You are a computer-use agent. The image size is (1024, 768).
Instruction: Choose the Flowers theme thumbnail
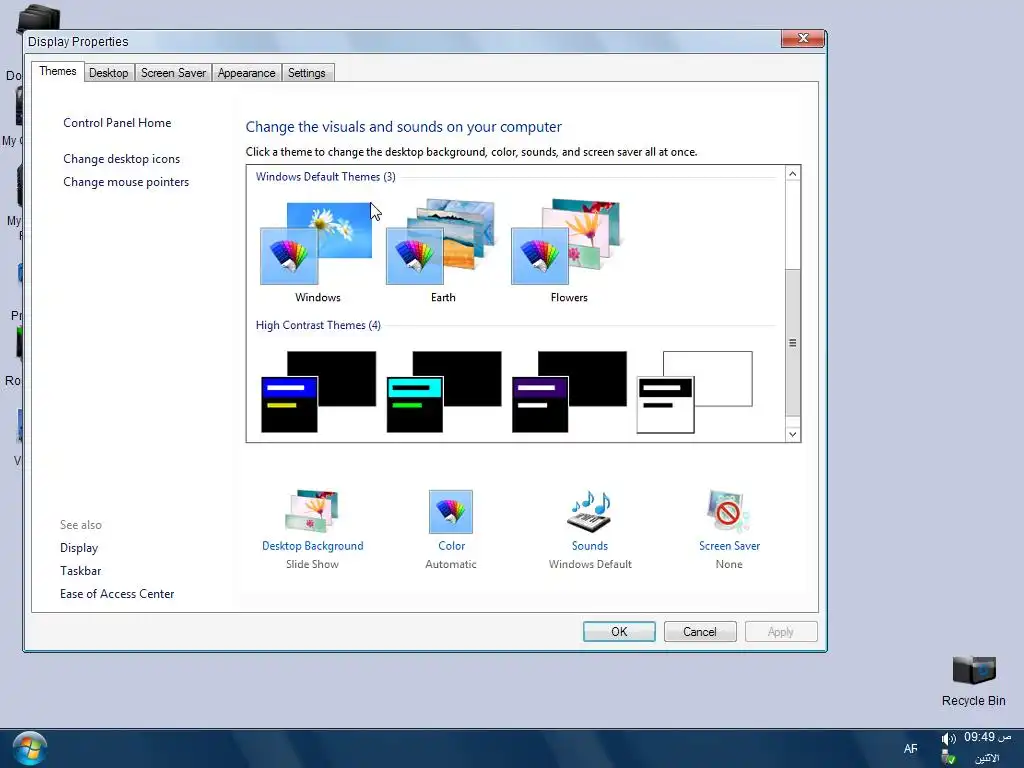(566, 242)
